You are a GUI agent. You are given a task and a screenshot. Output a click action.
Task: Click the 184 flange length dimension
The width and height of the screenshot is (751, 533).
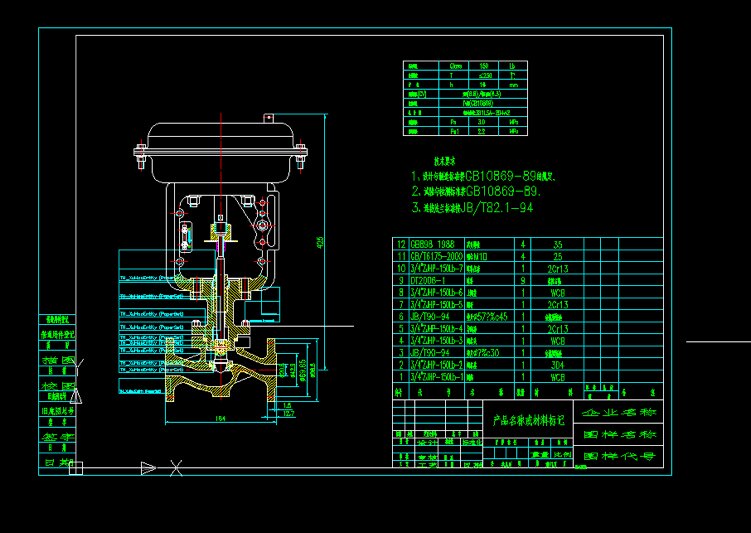(220, 418)
